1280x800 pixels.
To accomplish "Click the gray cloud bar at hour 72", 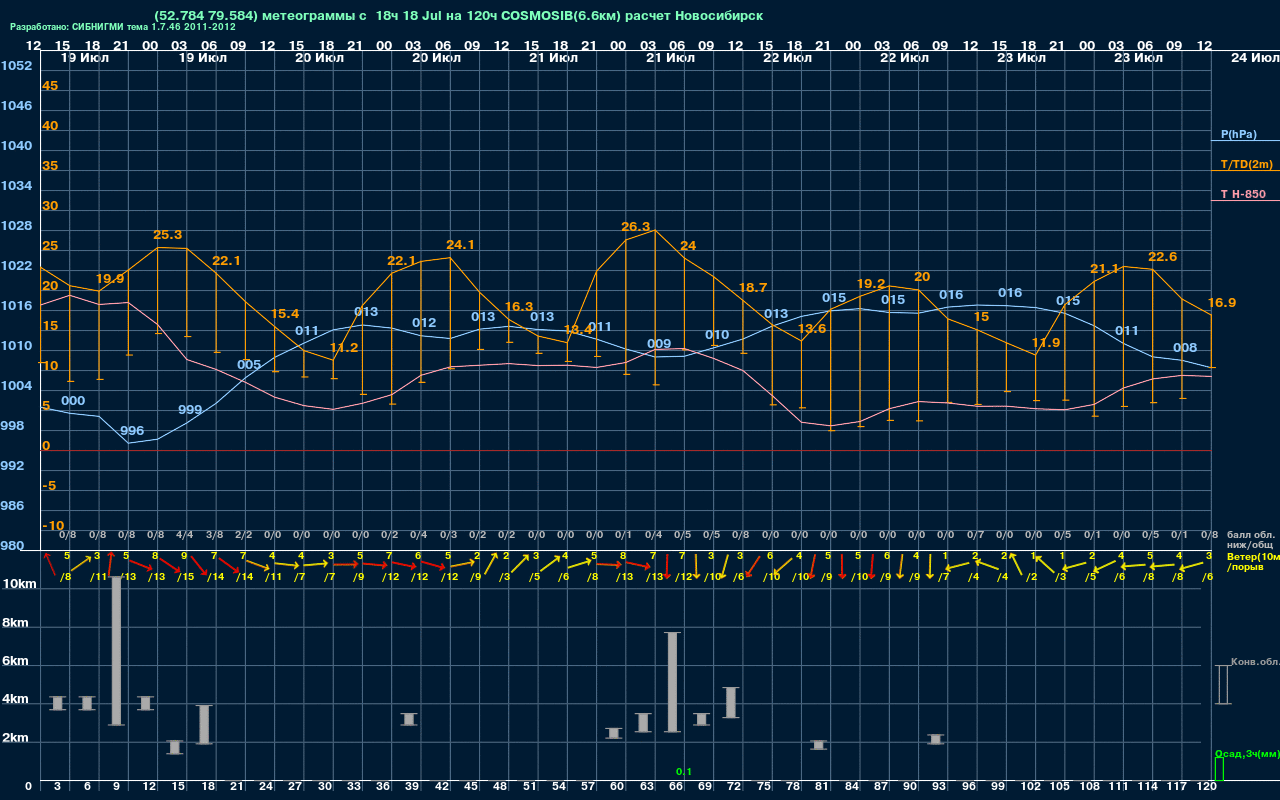I will [731, 702].
